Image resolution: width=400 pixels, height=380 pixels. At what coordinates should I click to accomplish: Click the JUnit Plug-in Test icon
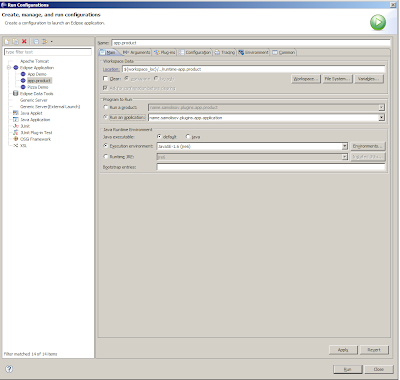click(x=15, y=132)
